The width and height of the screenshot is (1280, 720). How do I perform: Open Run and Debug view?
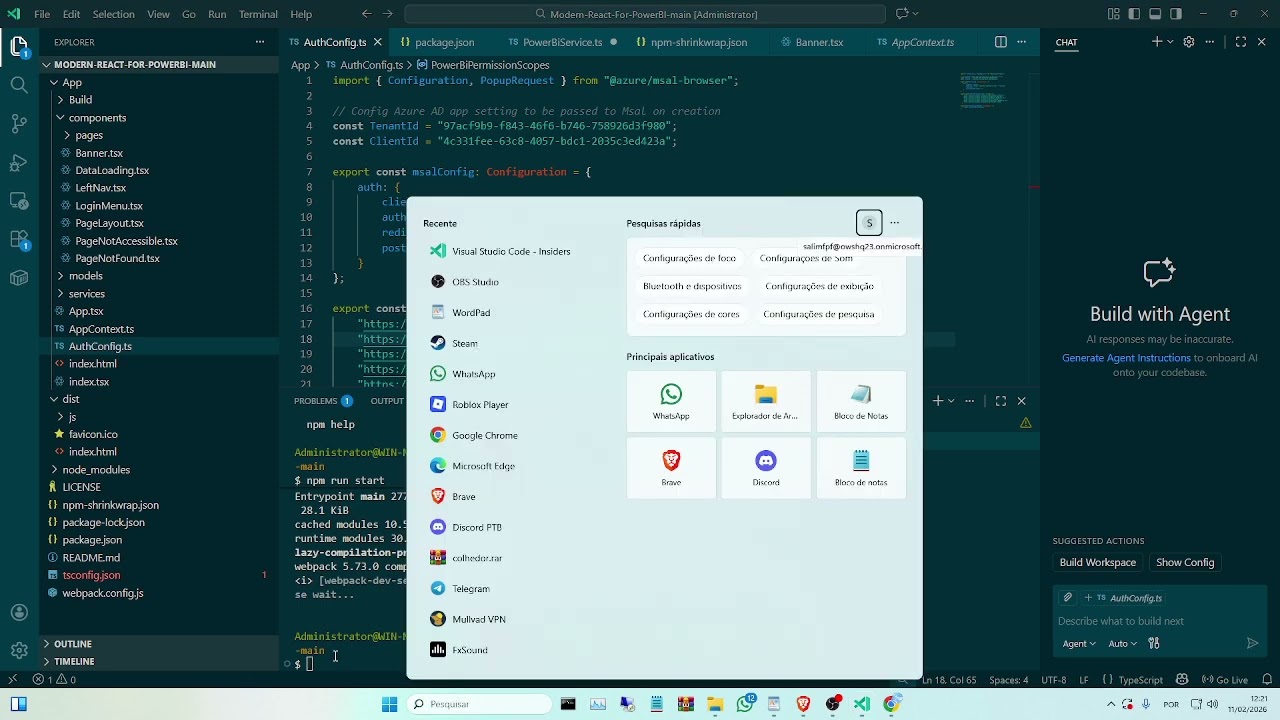pos(19,162)
